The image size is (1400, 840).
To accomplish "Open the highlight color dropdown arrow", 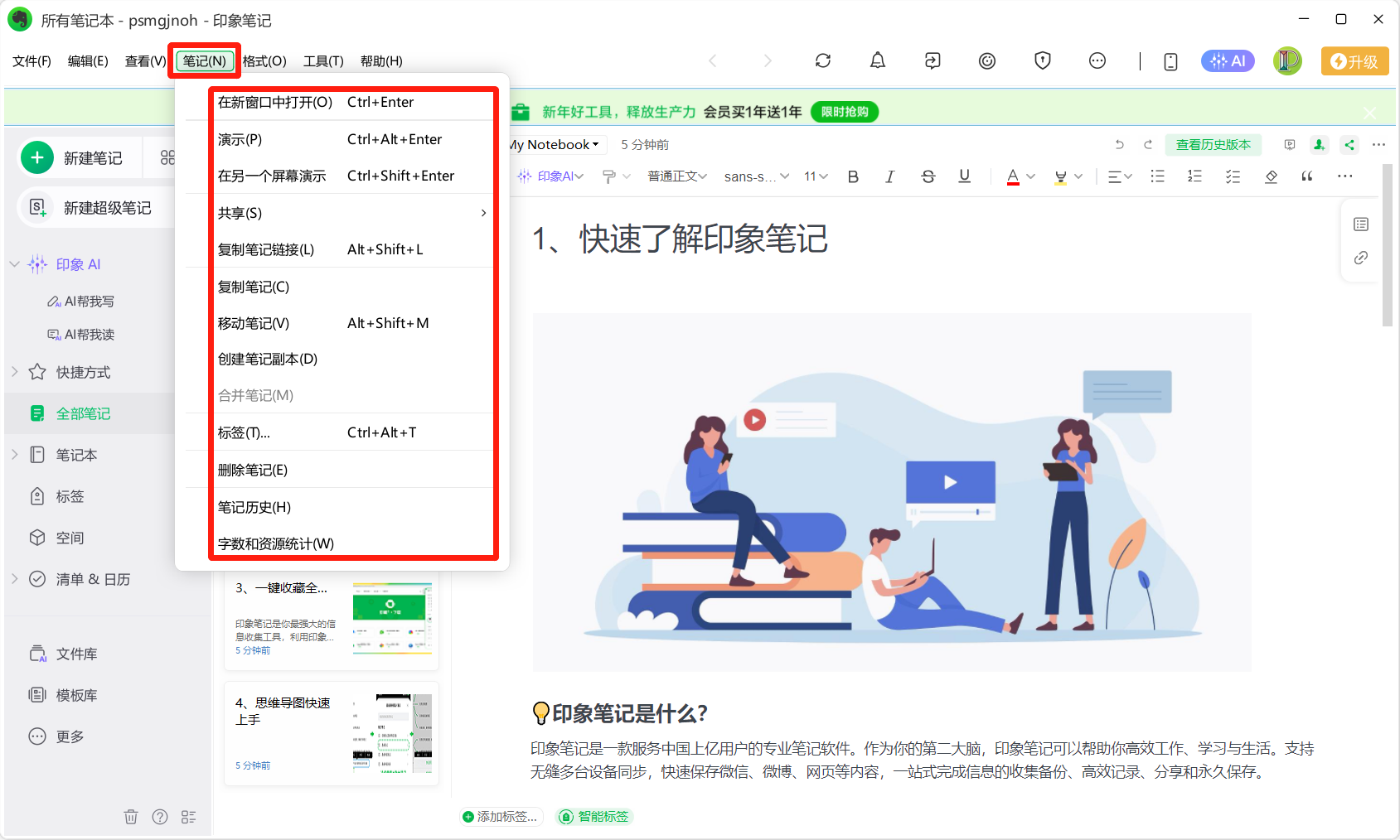I will click(x=1078, y=176).
